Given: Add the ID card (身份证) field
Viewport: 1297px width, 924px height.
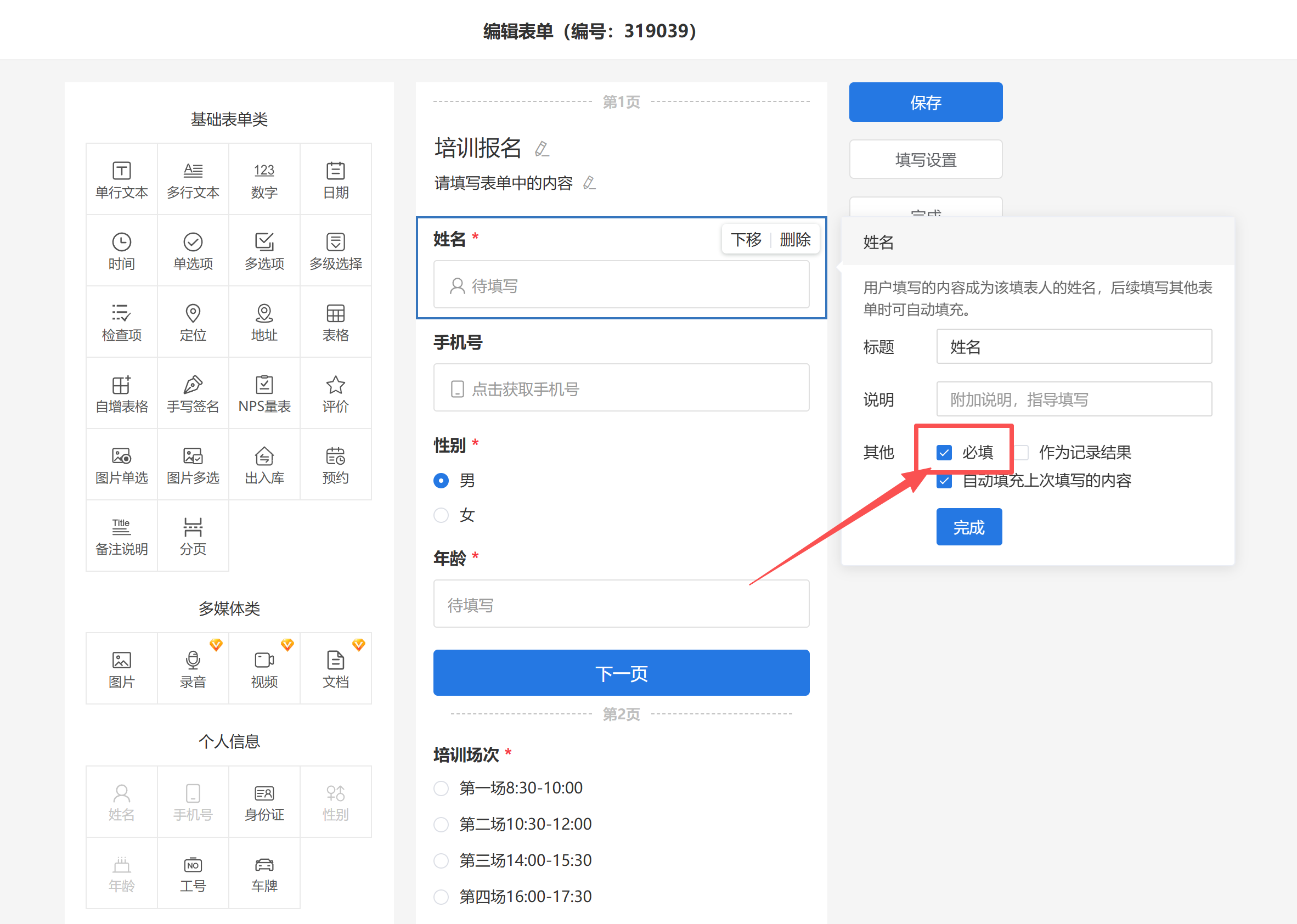Looking at the screenshot, I should [x=264, y=802].
